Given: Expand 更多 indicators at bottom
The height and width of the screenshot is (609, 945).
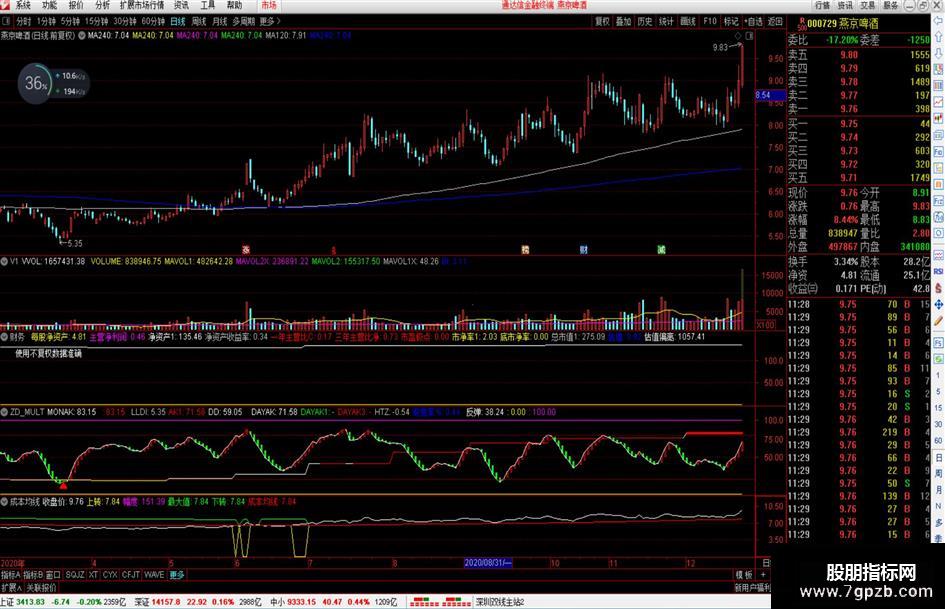Looking at the screenshot, I should click(177, 575).
